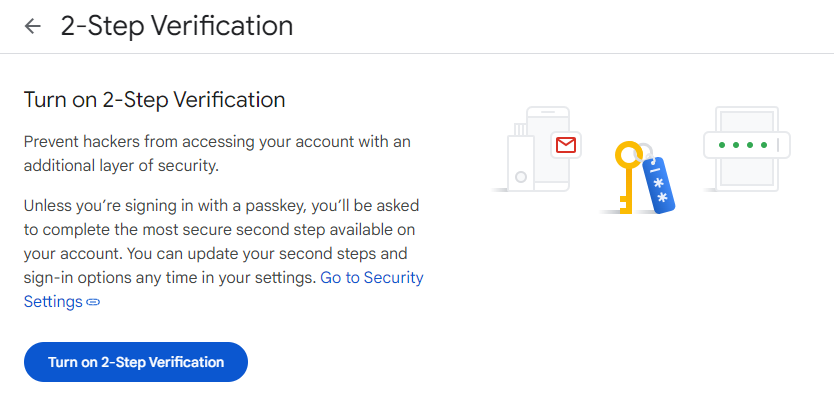Open the Go to Security Settings link
Image resolution: width=834 pixels, height=407 pixels.
[x=223, y=289]
